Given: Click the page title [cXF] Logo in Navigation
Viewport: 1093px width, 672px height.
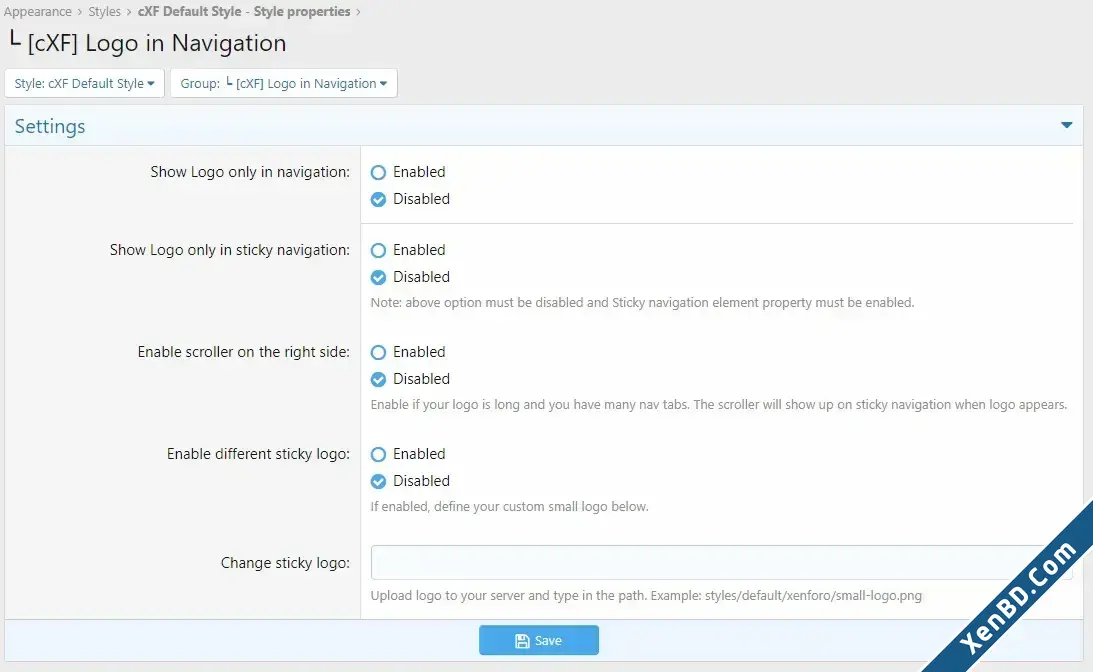Looking at the screenshot, I should coord(146,43).
